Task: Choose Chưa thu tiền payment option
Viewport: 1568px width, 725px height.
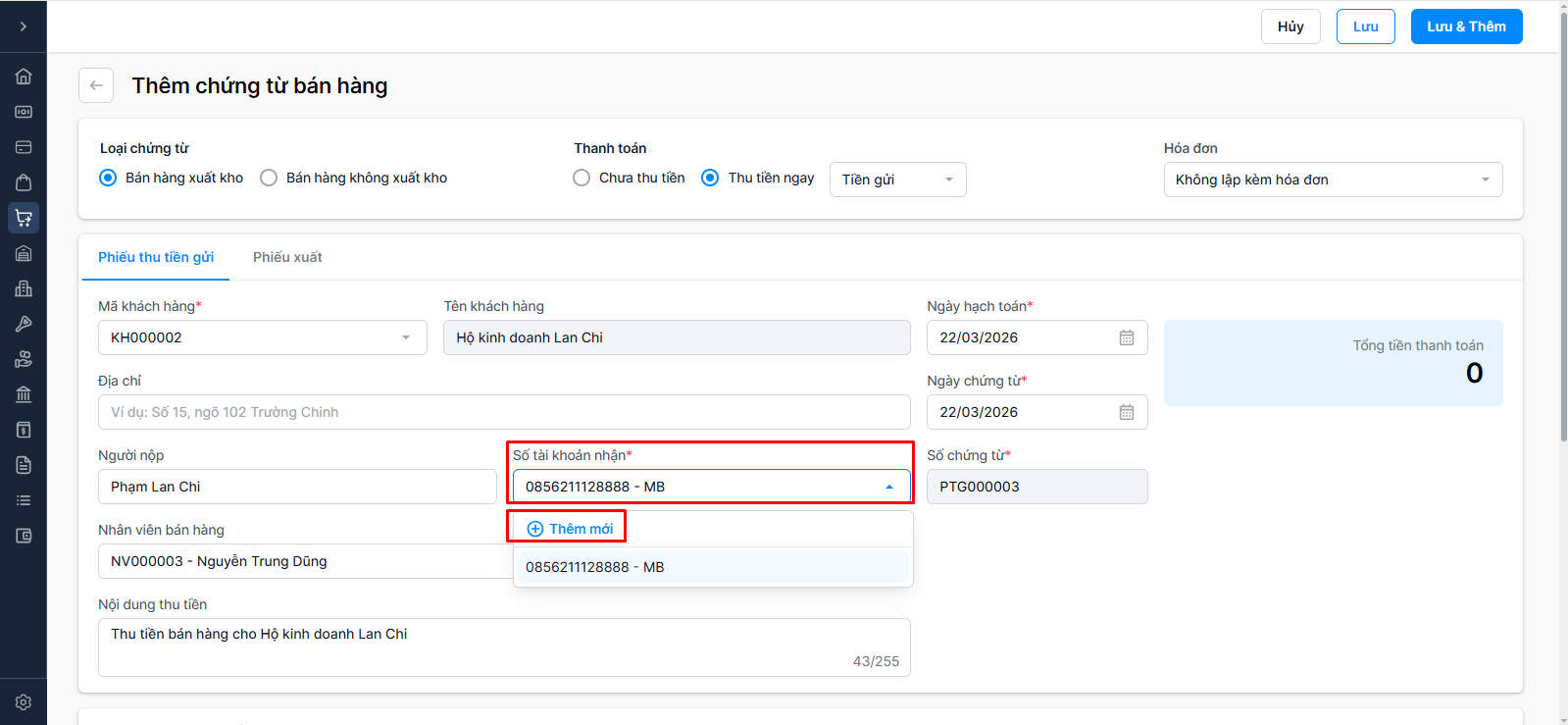Action: pyautogui.click(x=582, y=178)
